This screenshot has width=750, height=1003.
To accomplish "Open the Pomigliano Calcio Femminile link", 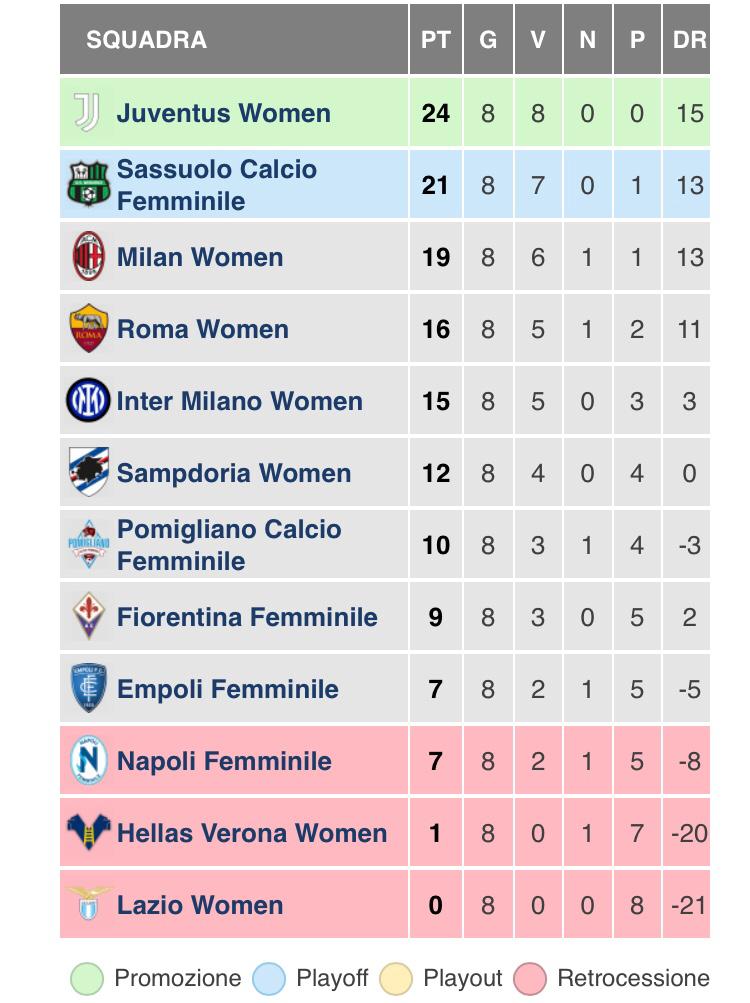I will (229, 545).
